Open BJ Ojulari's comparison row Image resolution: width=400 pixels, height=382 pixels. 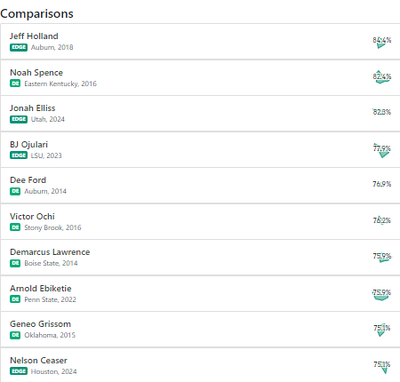click(x=200, y=150)
